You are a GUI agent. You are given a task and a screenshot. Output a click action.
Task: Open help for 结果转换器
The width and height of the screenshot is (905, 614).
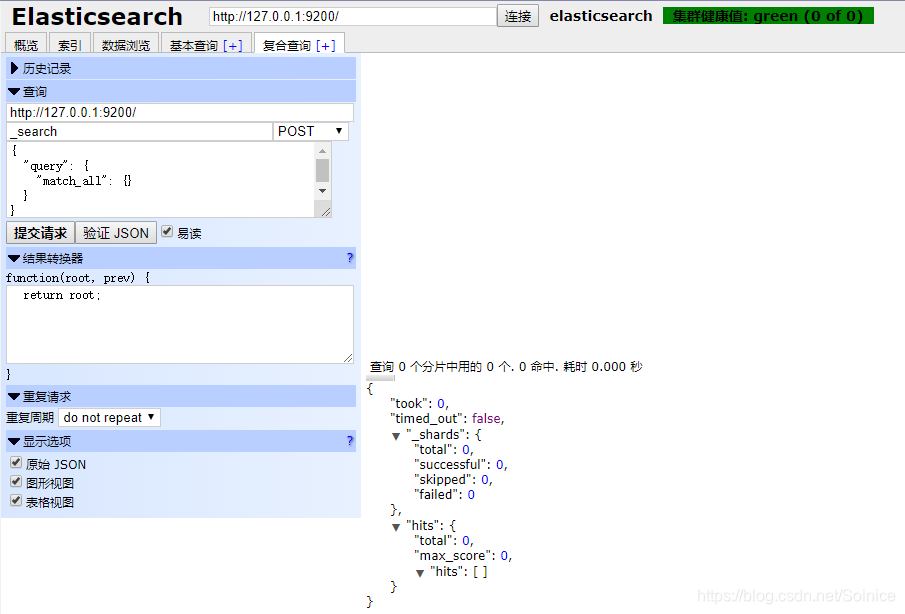pyautogui.click(x=350, y=258)
